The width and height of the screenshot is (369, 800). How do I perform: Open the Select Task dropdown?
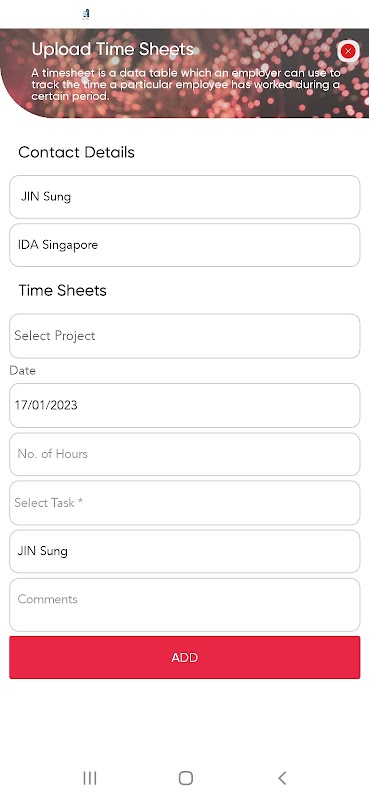click(x=185, y=503)
